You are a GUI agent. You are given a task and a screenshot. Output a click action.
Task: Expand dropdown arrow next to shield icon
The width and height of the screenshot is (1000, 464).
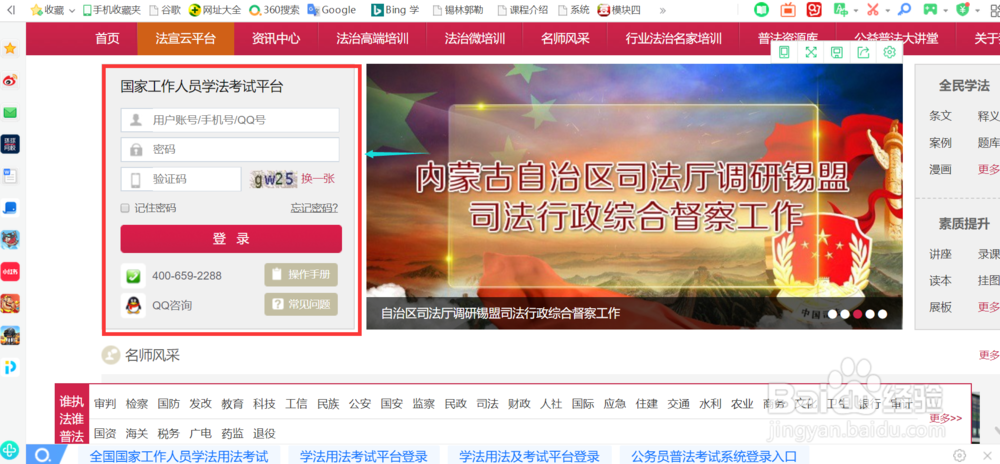pyautogui.click(x=977, y=10)
